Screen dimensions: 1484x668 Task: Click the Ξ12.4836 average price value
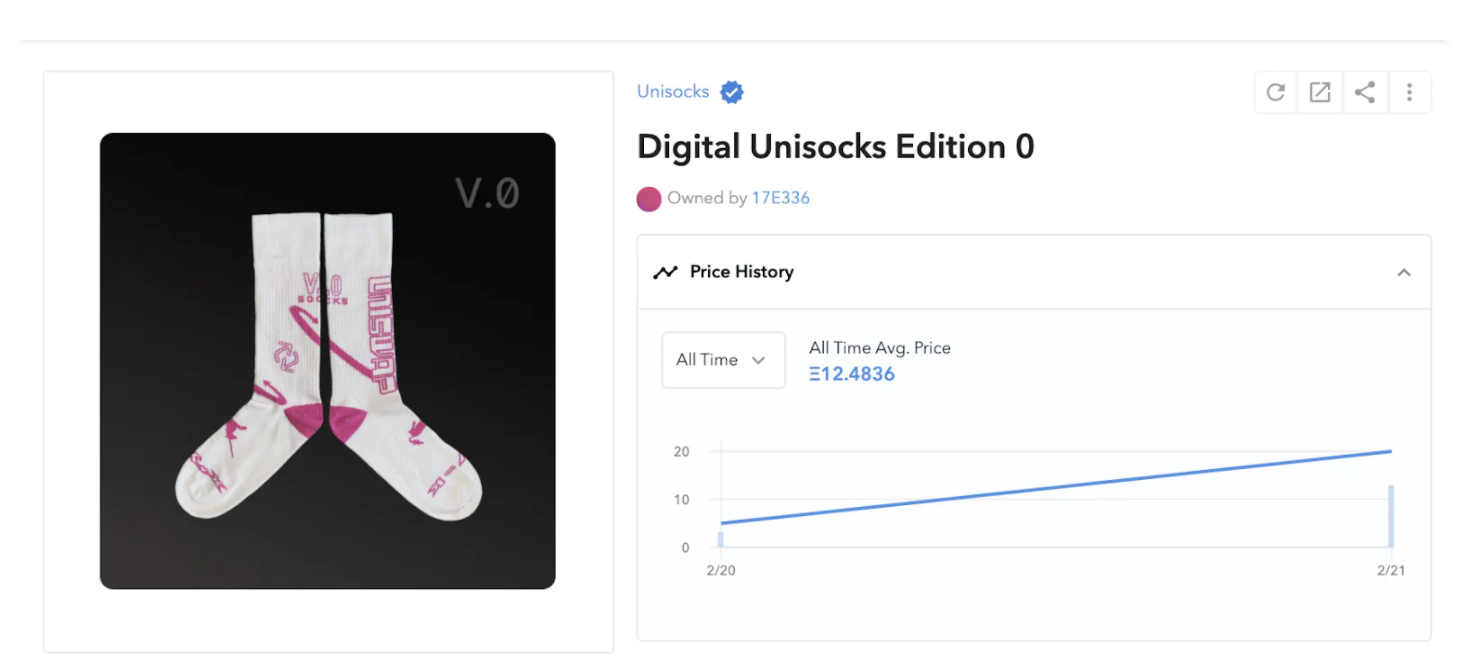851,374
